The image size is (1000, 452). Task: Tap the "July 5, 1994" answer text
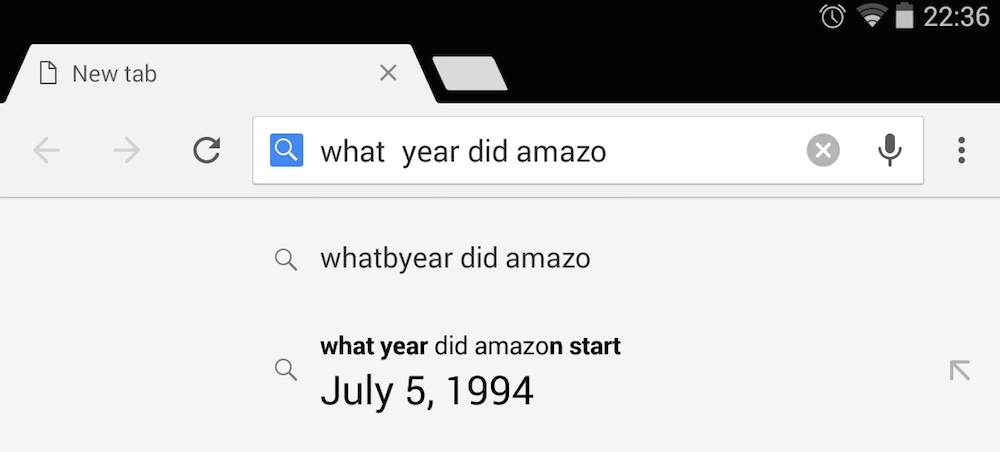coord(427,390)
